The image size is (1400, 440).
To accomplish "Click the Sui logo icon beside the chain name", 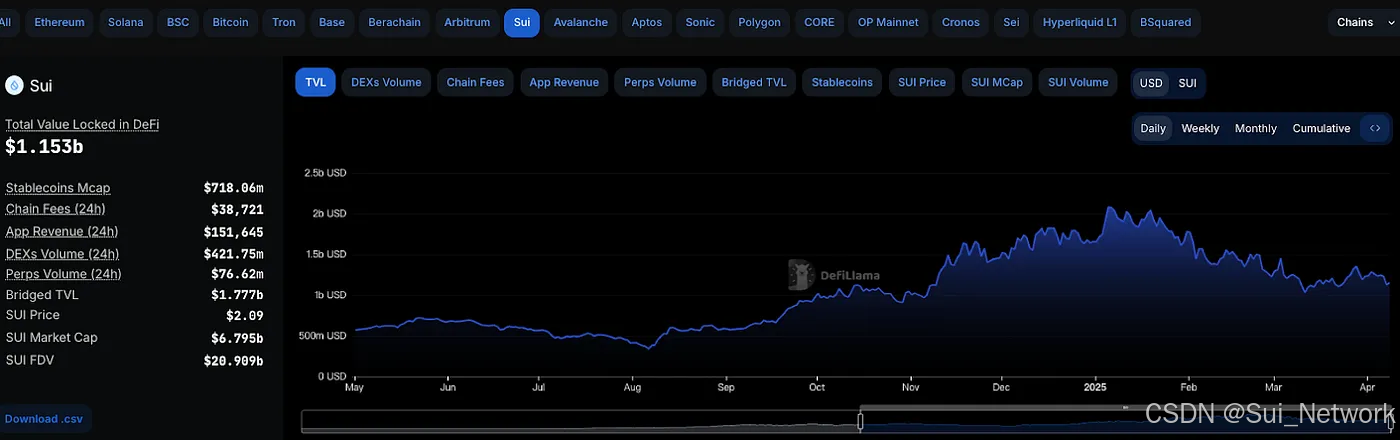I will pyautogui.click(x=14, y=86).
